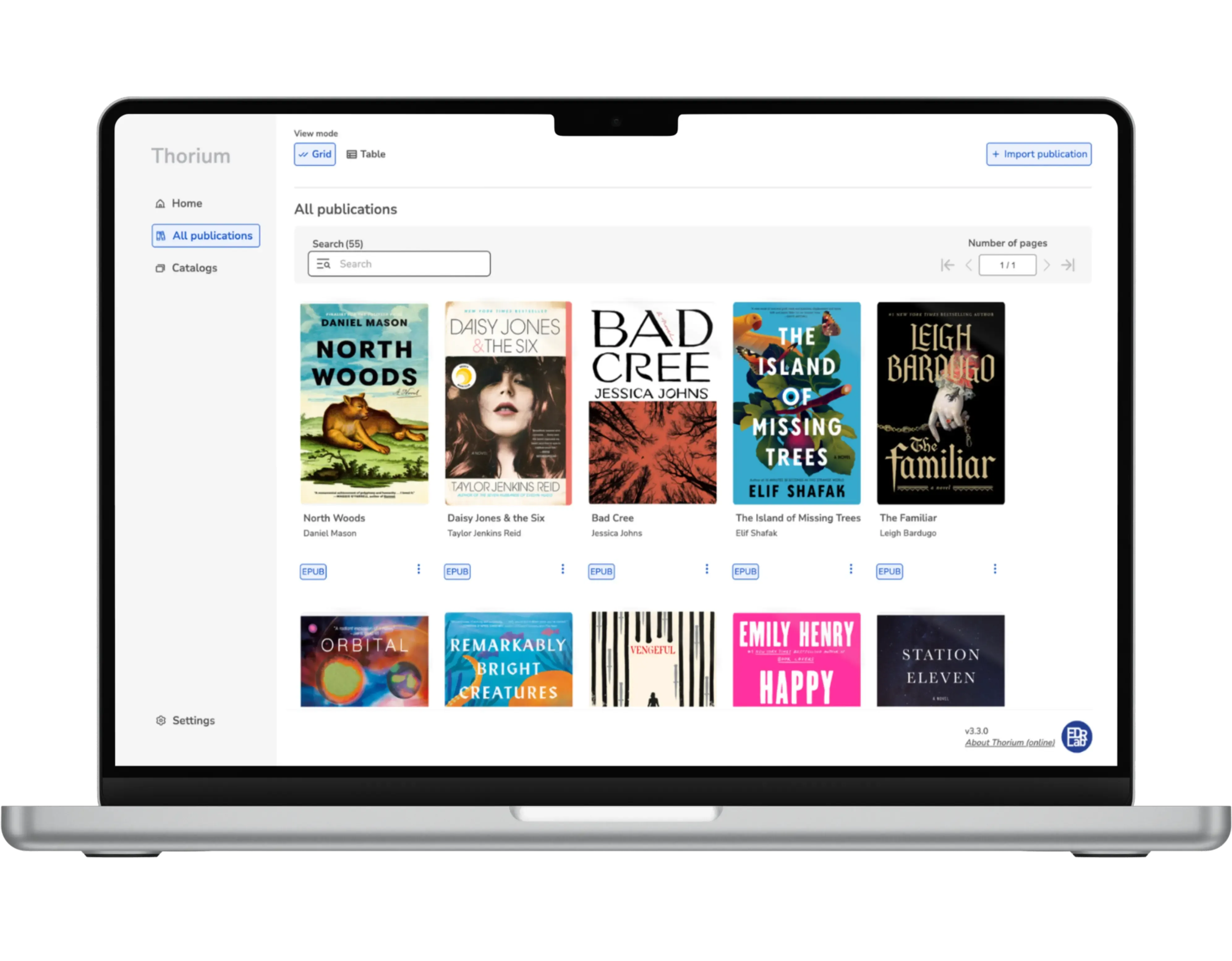Viewport: 1232px width, 961px height.
Task: Click EPUB tag under Daisy Jones & the Six
Action: 457,571
